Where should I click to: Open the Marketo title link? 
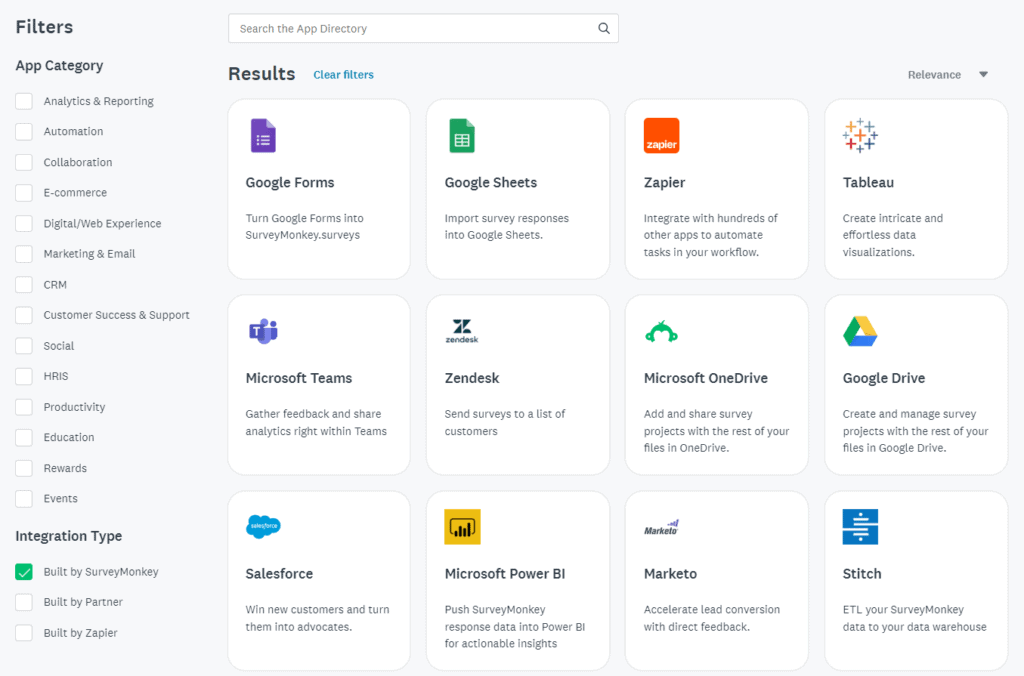[x=670, y=573]
